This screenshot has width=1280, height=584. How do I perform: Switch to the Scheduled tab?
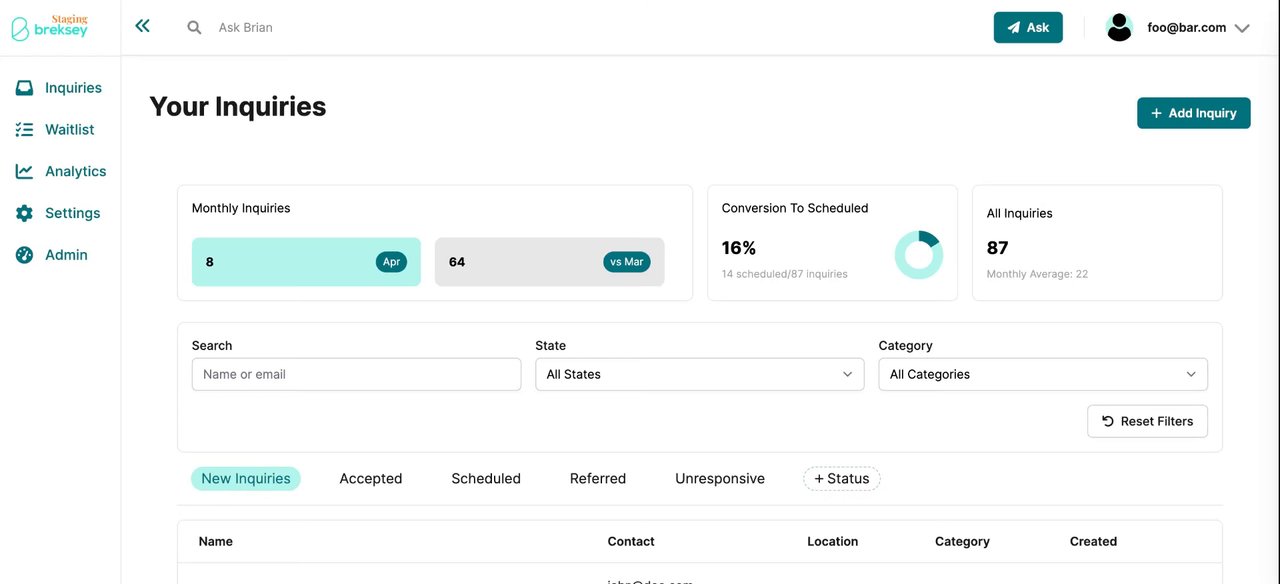pyautogui.click(x=486, y=478)
